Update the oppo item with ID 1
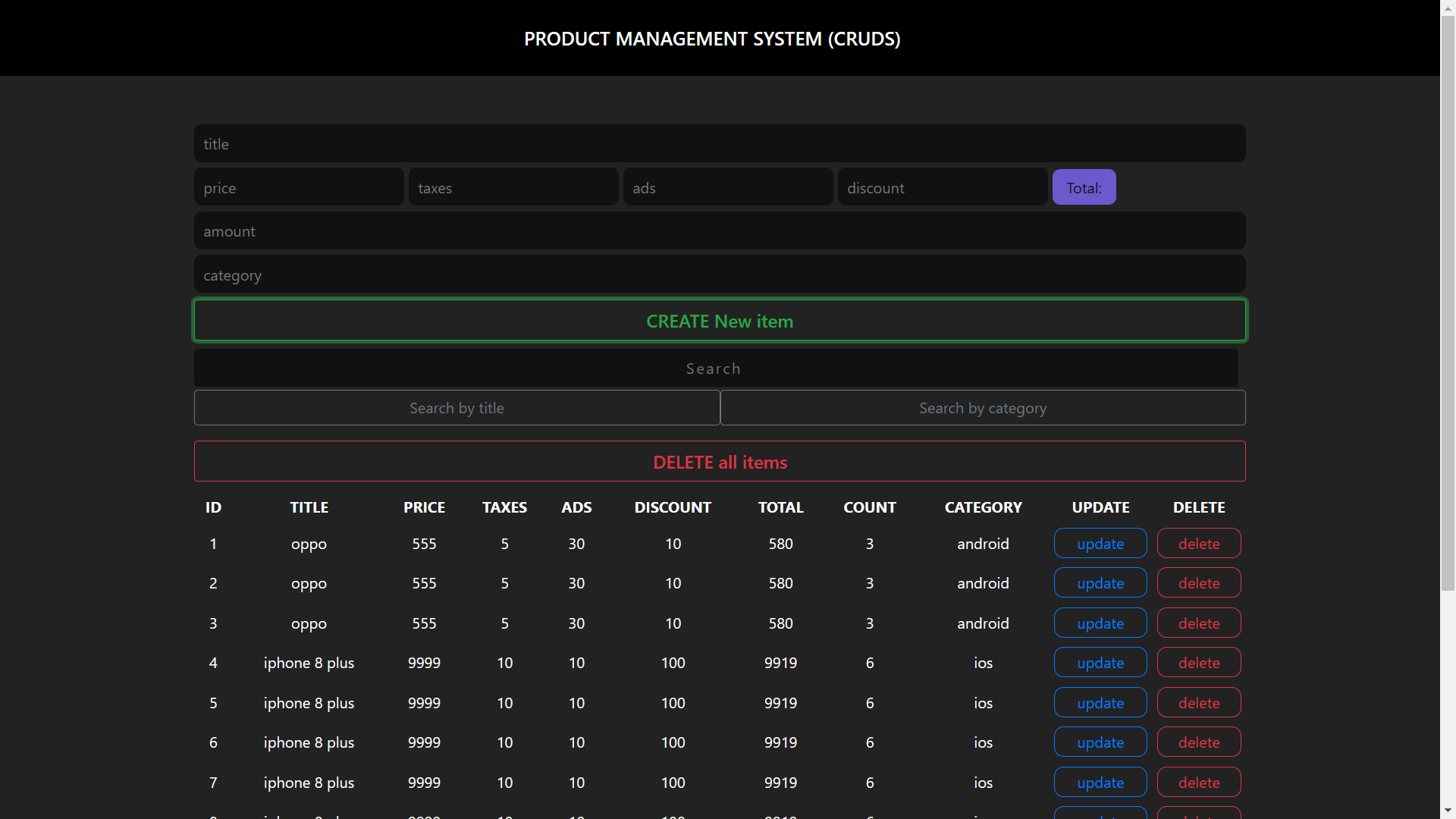Image resolution: width=1456 pixels, height=819 pixels. (x=1100, y=544)
